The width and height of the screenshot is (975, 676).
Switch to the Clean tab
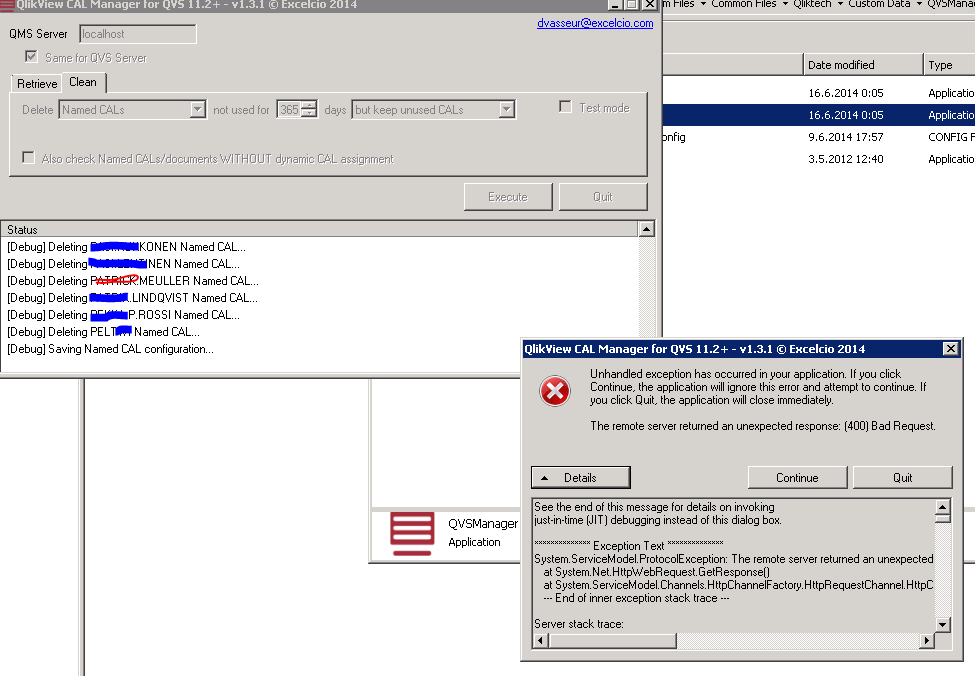(x=83, y=82)
